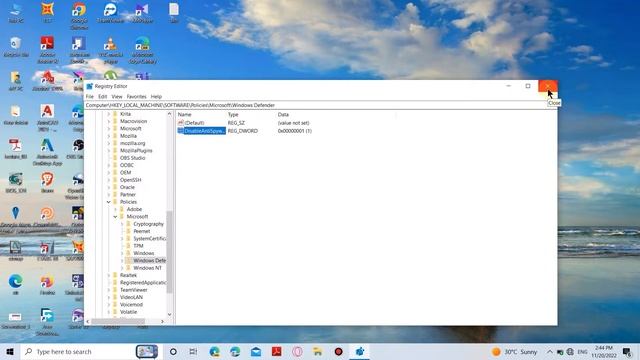The image size is (640, 360).
Task: Click tree vertical scrollbar up arrow
Action: point(169,114)
